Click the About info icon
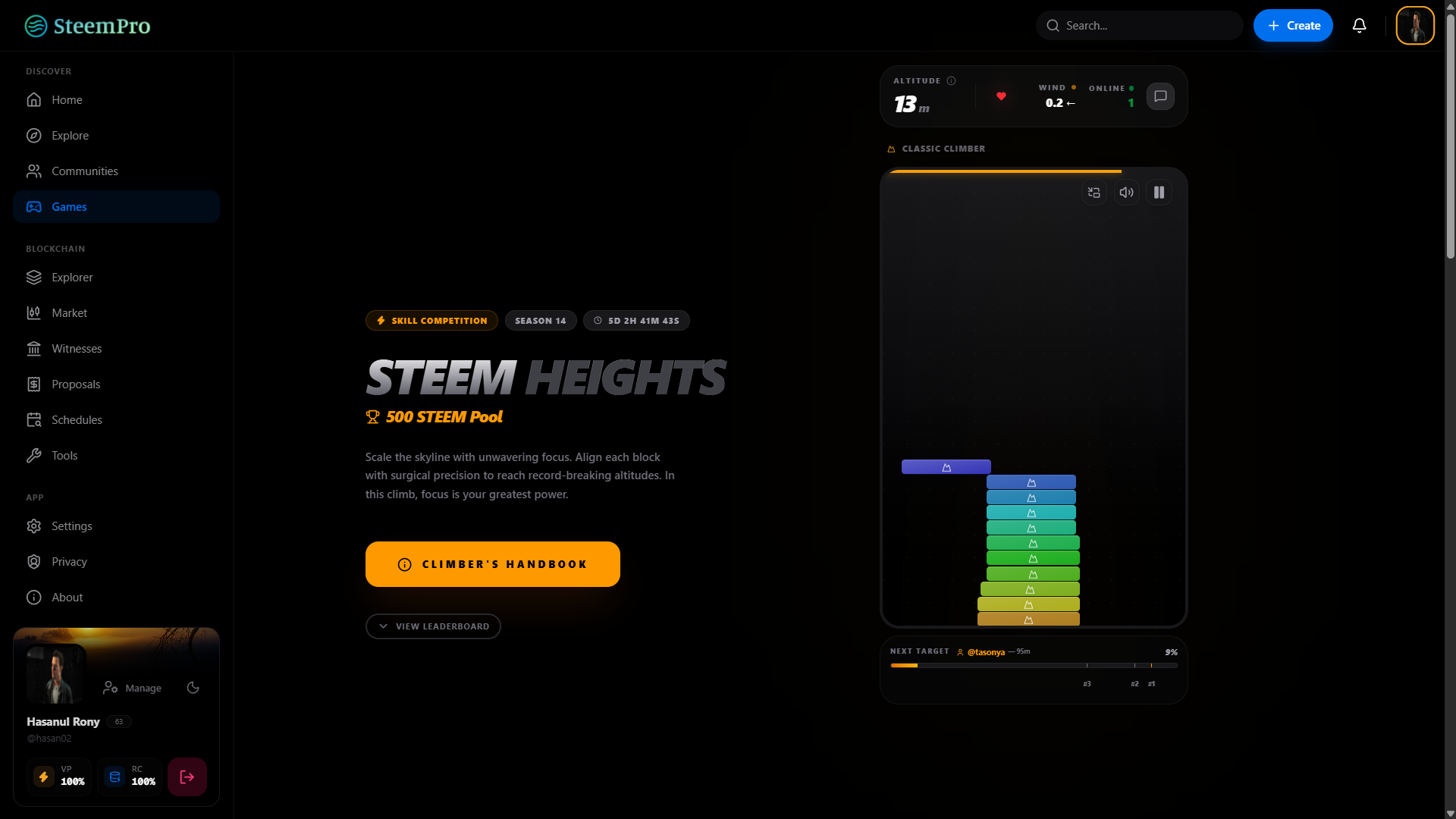Screen dimensions: 1456x819 click(x=33, y=598)
